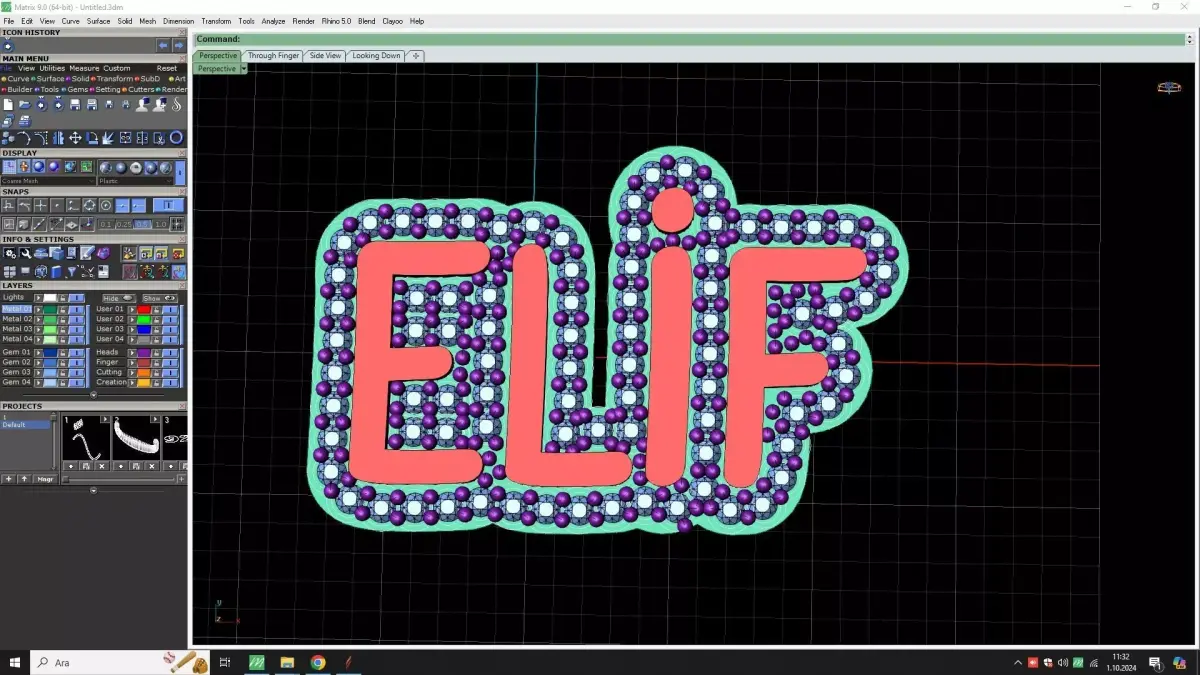This screenshot has height=675, width=1200.
Task: Expand the Metal 02 layer arrow
Action: [38, 320]
